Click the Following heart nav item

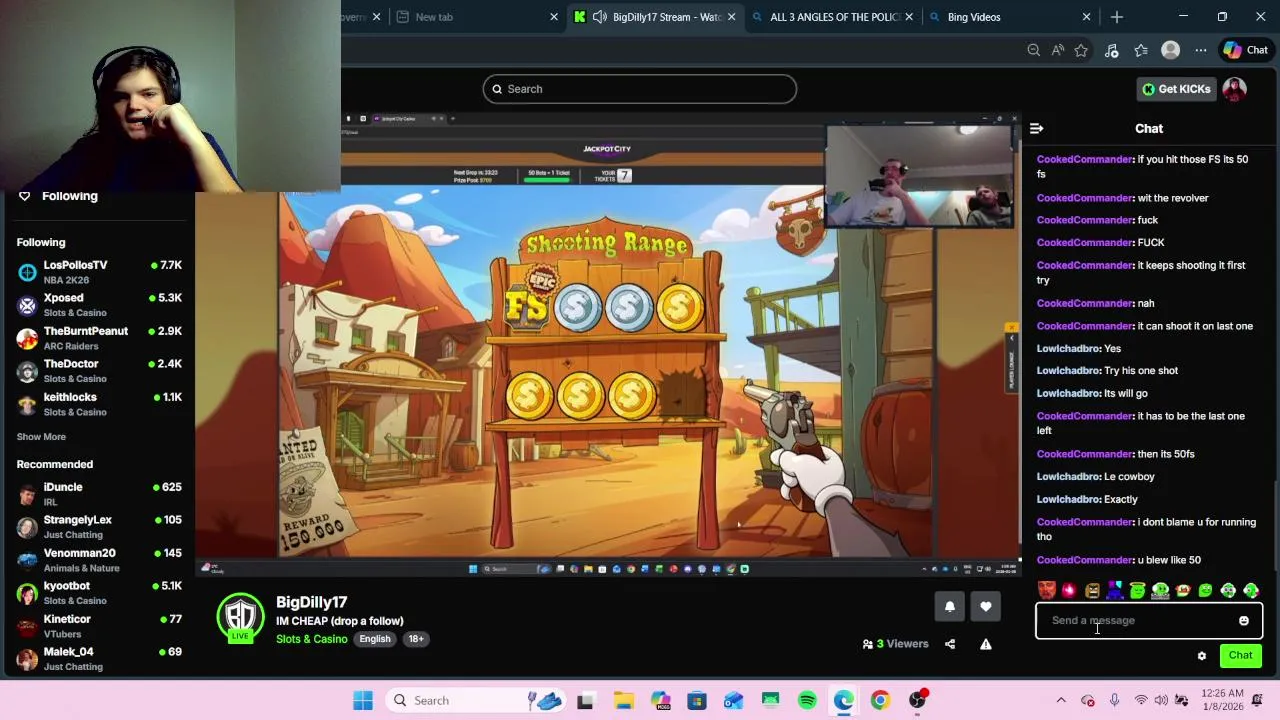[58, 196]
